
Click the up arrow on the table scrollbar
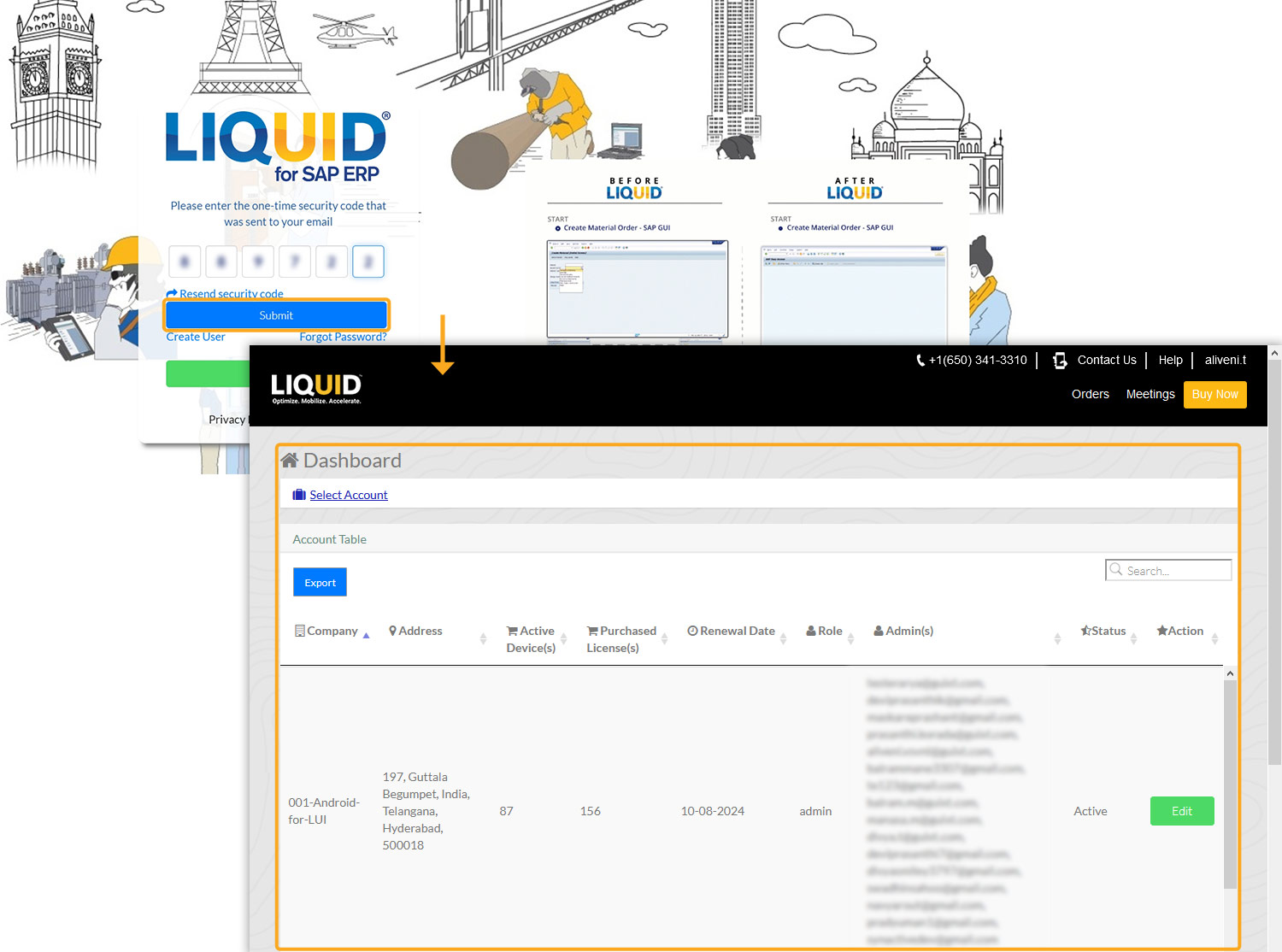(1230, 673)
